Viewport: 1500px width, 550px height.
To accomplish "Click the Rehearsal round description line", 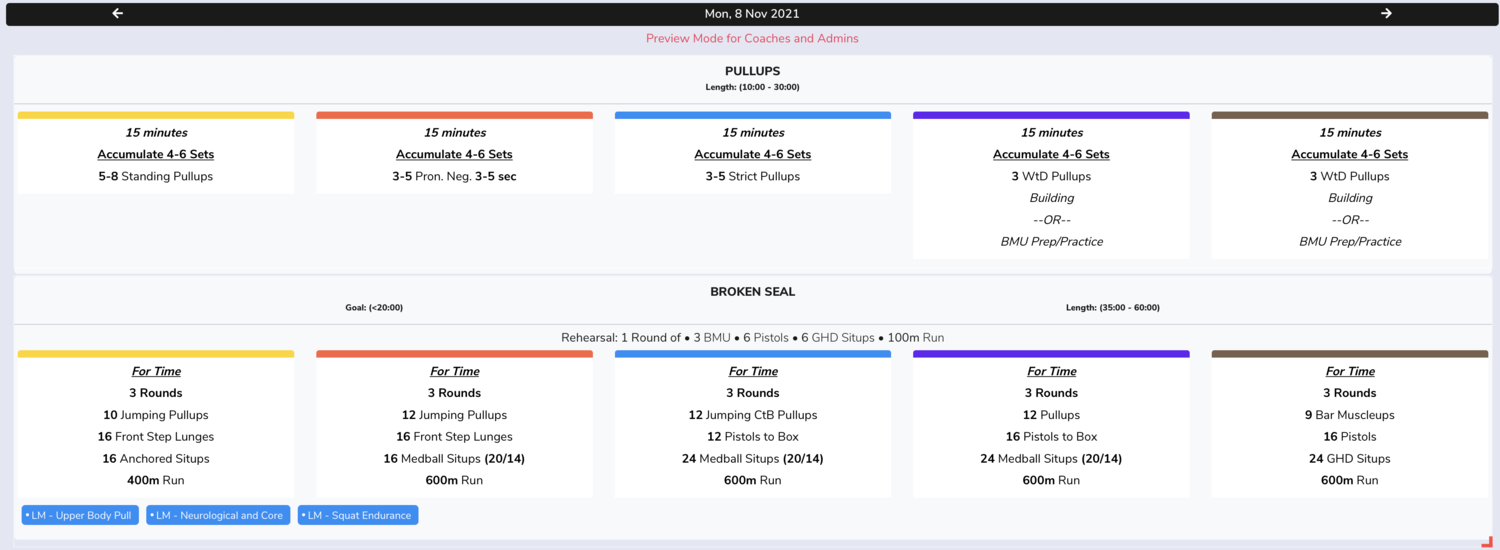I will coord(752,338).
